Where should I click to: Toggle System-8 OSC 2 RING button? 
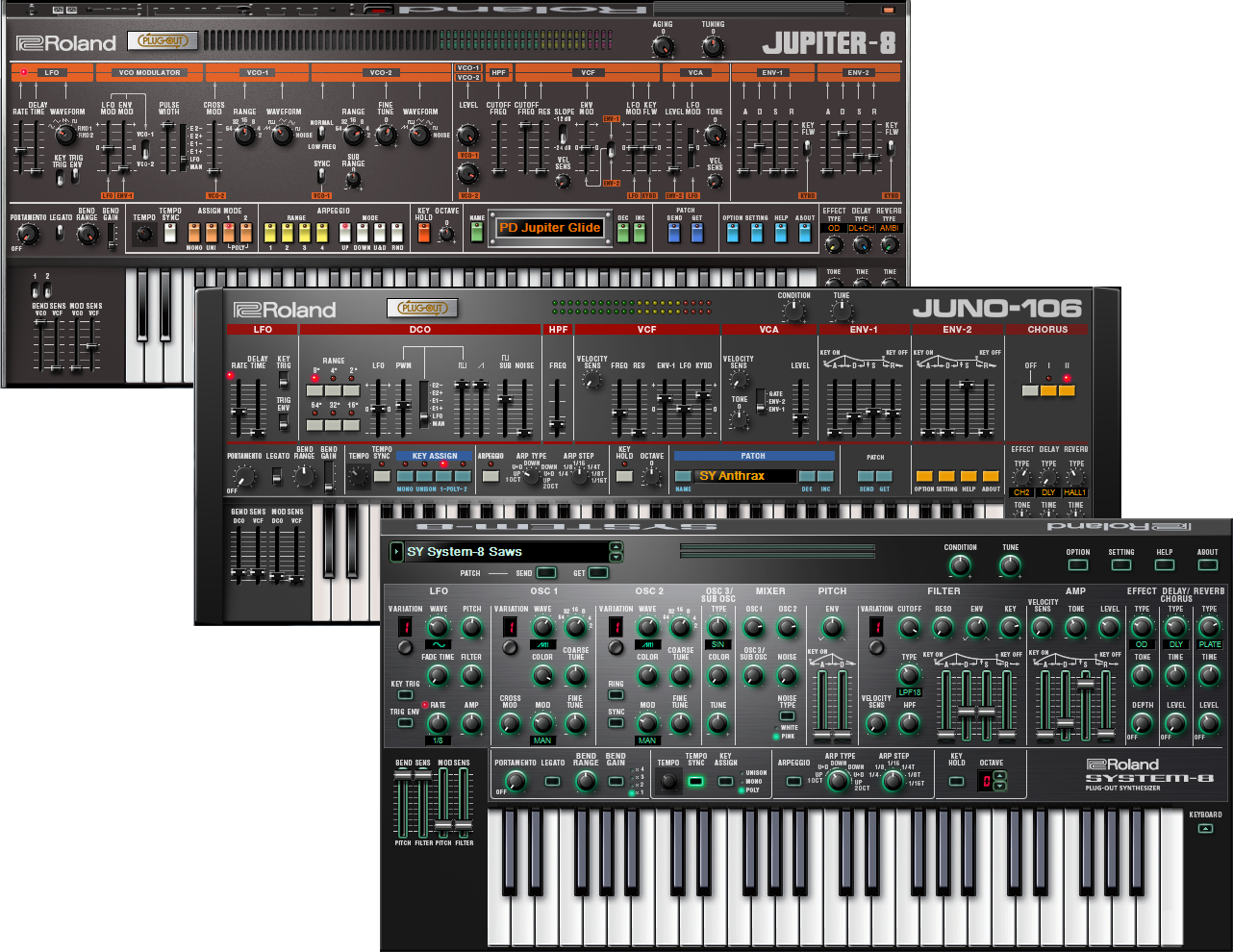pos(616,694)
